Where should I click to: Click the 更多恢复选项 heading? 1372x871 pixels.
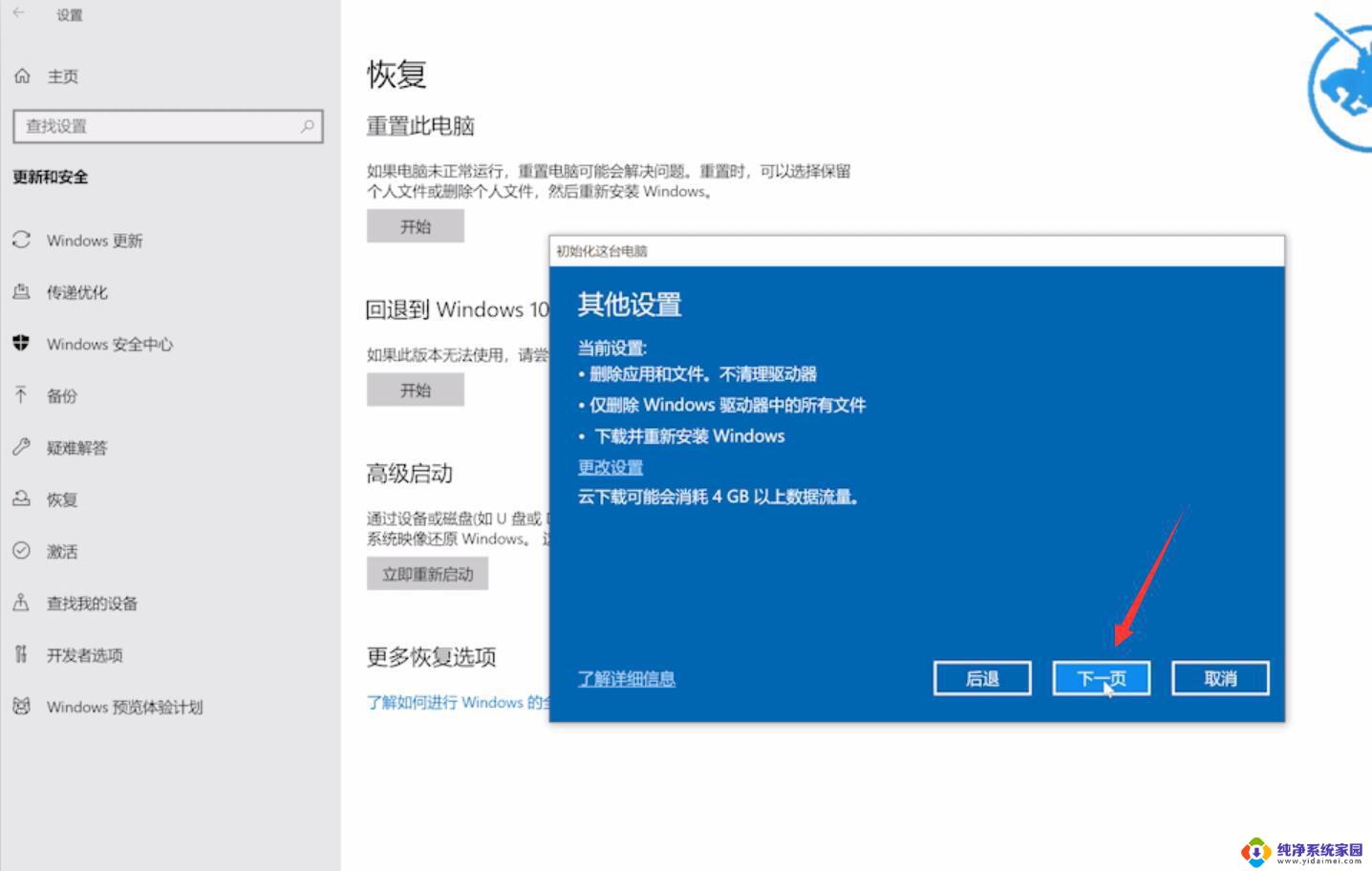pos(432,656)
